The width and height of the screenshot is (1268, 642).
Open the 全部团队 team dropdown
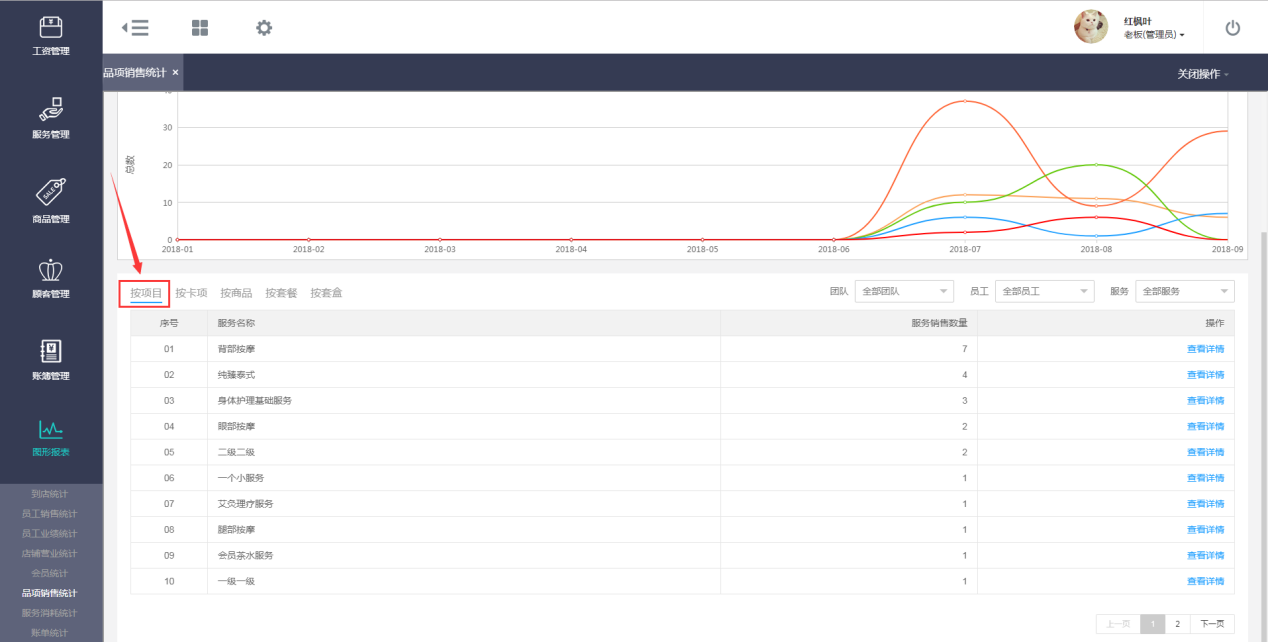[905, 291]
